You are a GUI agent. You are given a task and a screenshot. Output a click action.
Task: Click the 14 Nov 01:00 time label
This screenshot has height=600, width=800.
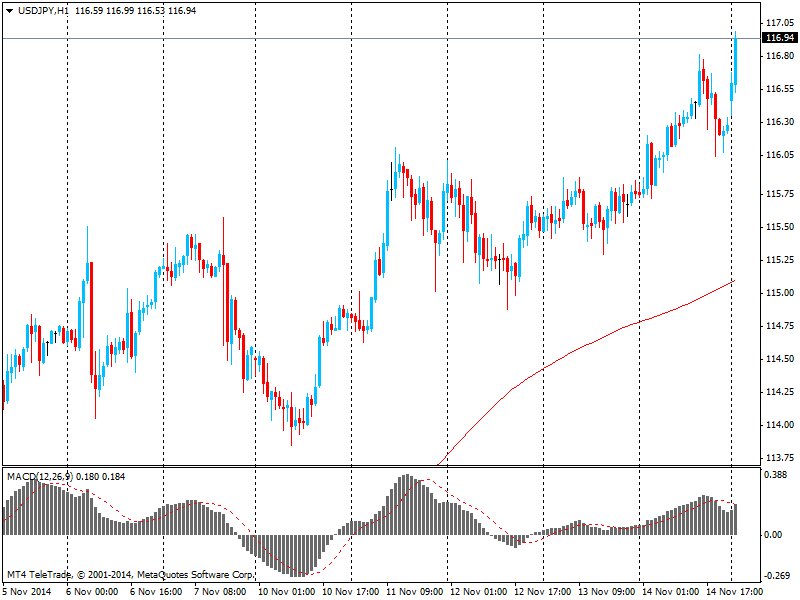671,592
